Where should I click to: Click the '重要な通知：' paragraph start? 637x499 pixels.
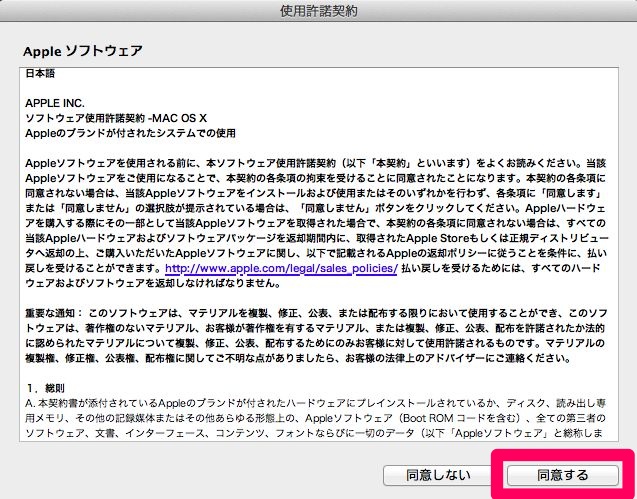tap(54, 313)
